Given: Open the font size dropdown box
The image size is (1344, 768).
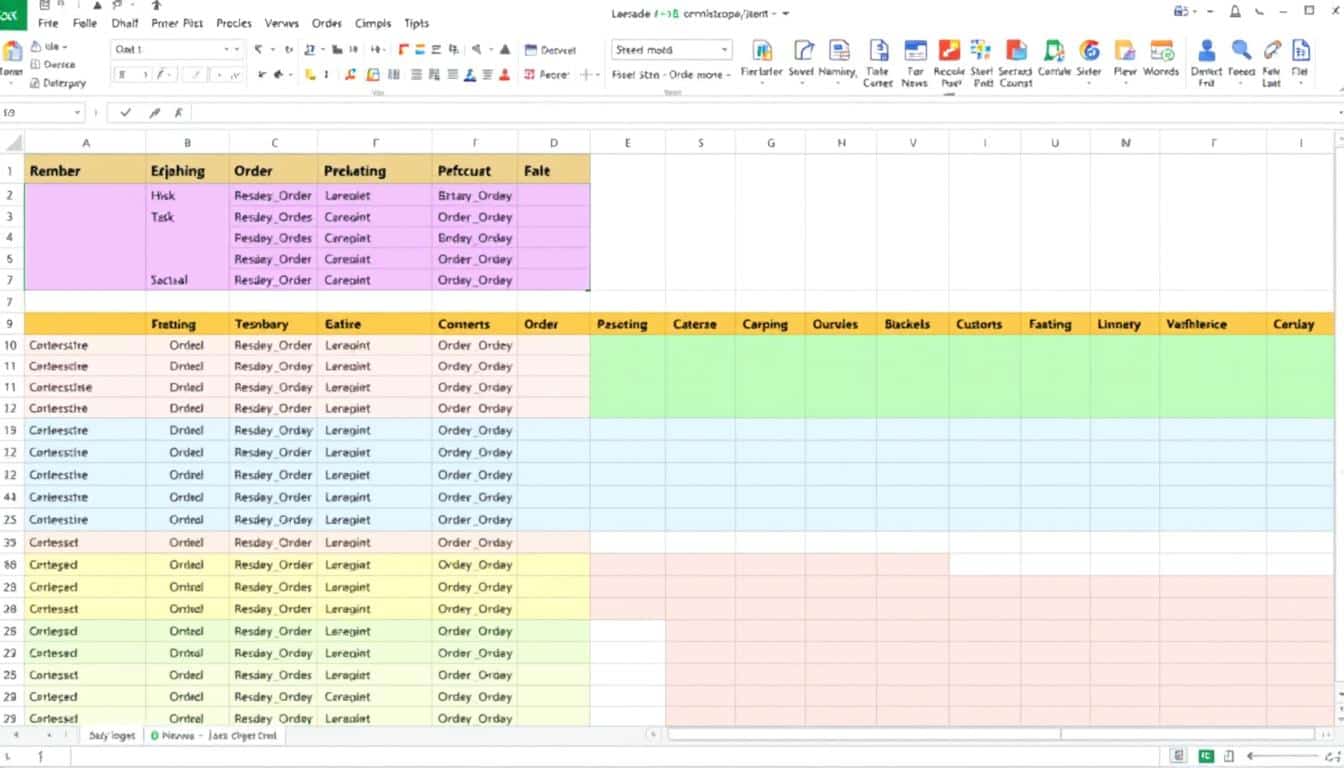Looking at the screenshot, I should pyautogui.click(x=133, y=74).
